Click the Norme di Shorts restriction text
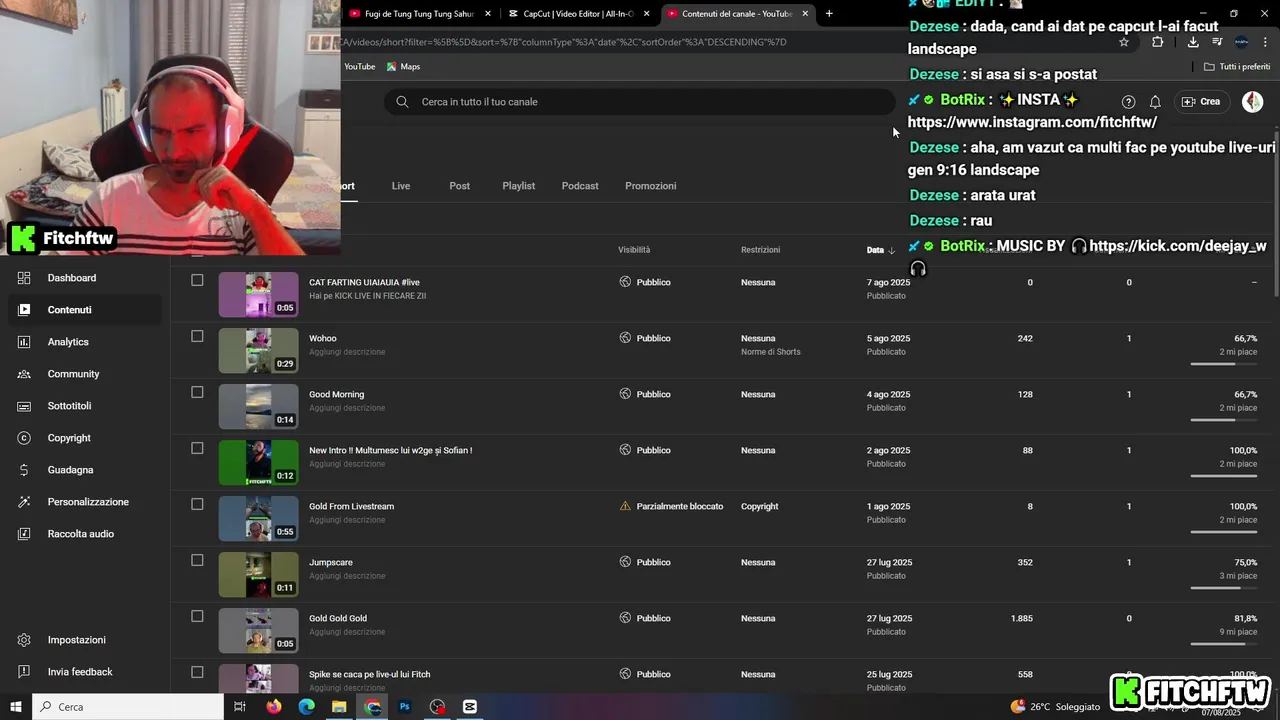Screen dimensions: 1280x720 point(771,352)
